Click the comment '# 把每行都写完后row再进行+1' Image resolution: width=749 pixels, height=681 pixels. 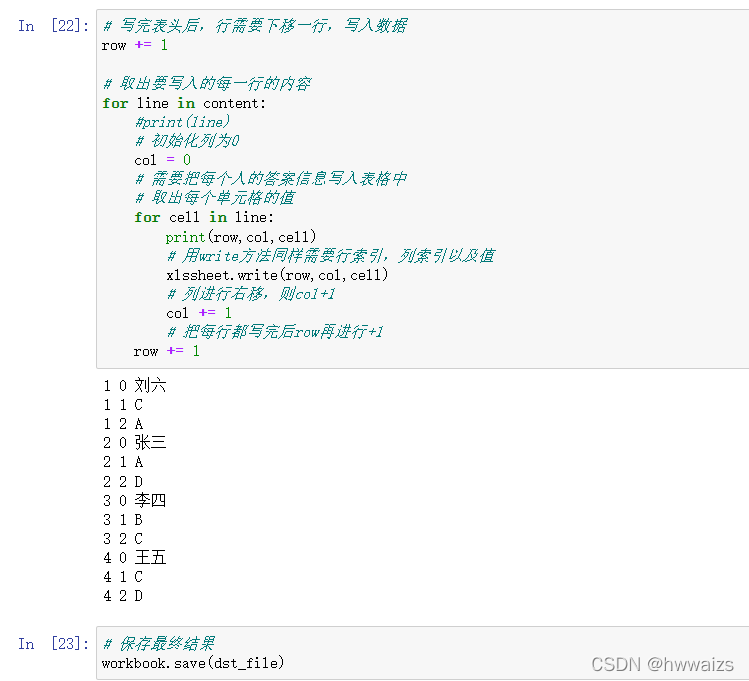[x=275, y=332]
